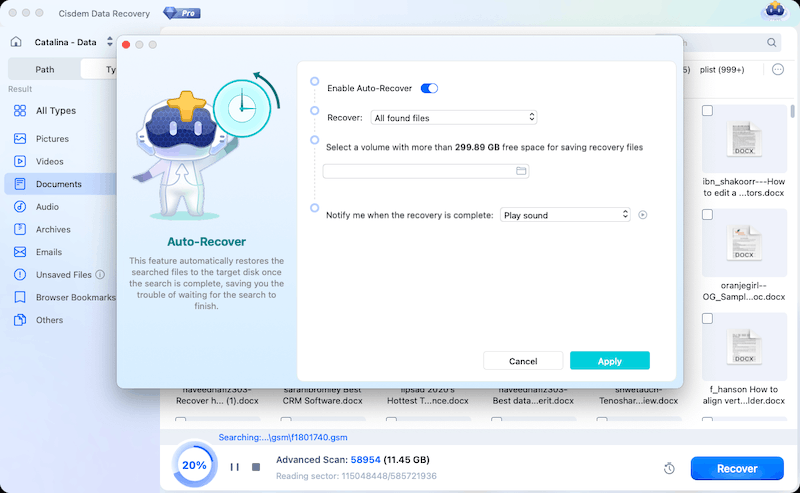The image size is (800, 493).
Task: Click the Pictures image icon
Action: [20, 139]
